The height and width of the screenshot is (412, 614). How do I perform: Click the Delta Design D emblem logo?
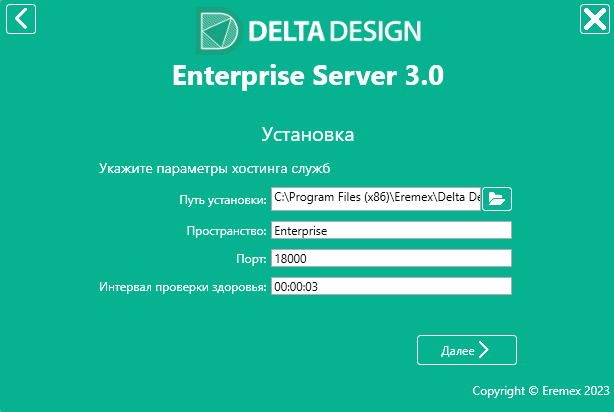219,31
